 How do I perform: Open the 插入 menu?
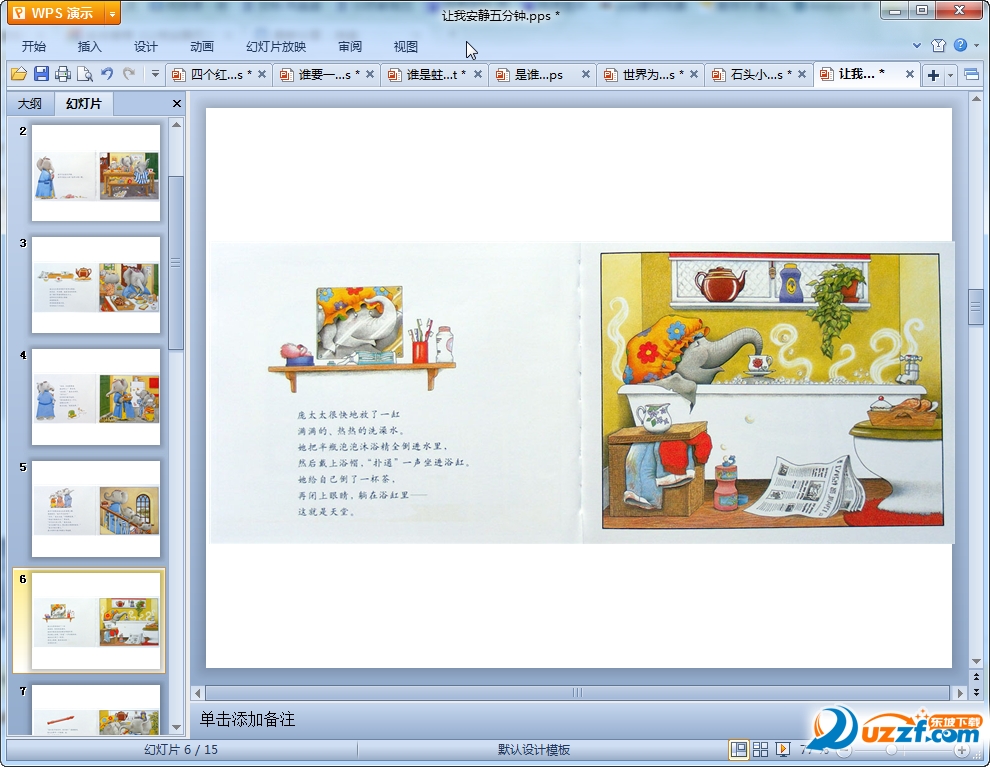coord(89,47)
